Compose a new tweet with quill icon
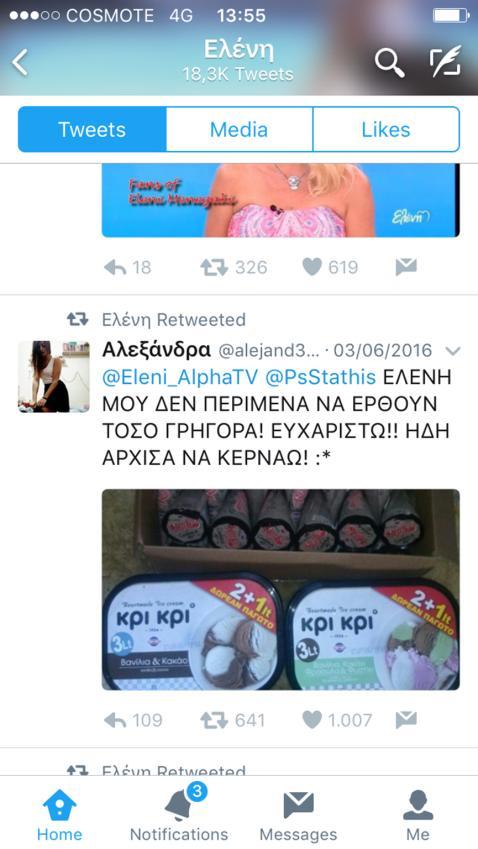This screenshot has width=478, height=849. tap(446, 61)
